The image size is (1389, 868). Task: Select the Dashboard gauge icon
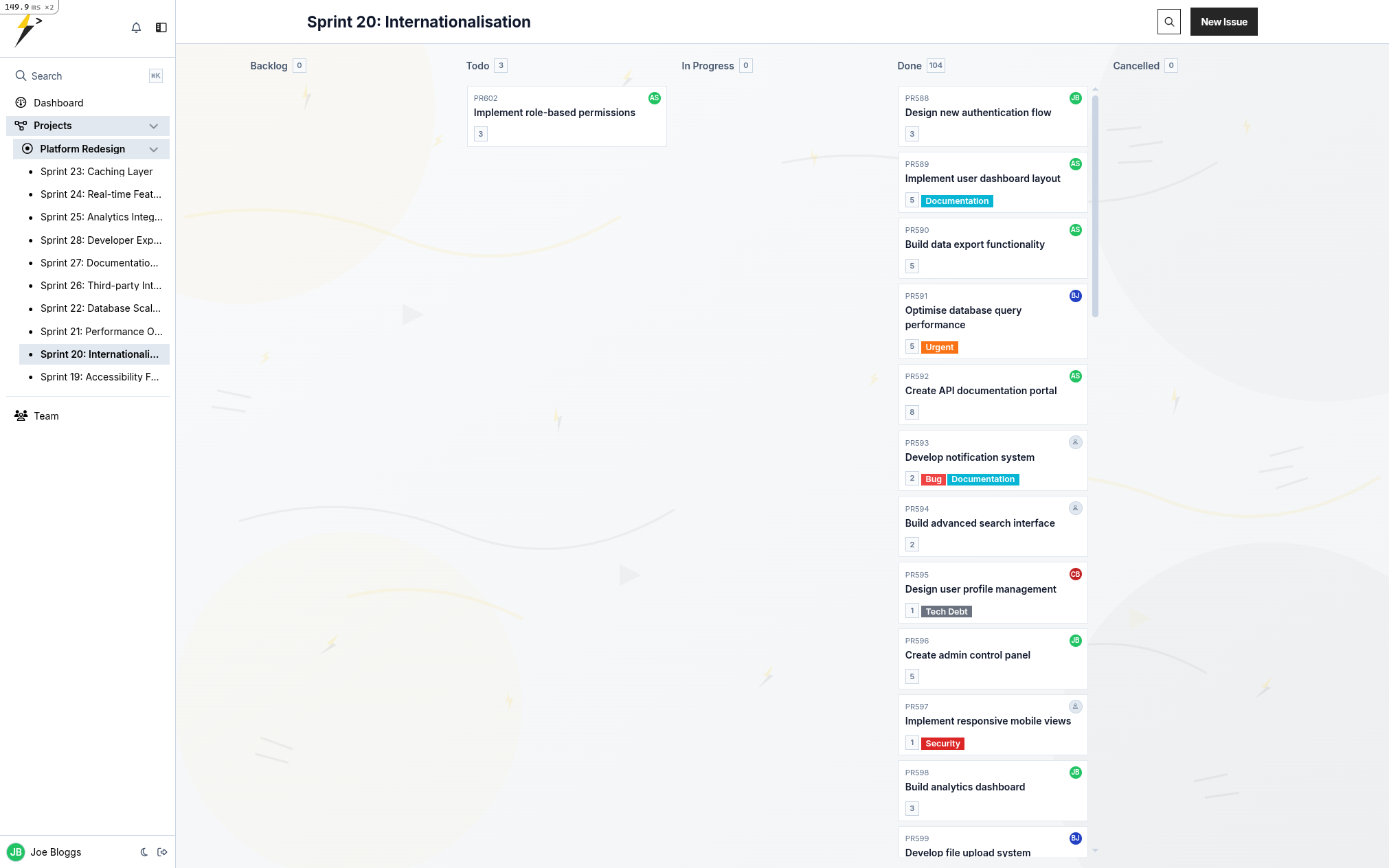(x=19, y=102)
